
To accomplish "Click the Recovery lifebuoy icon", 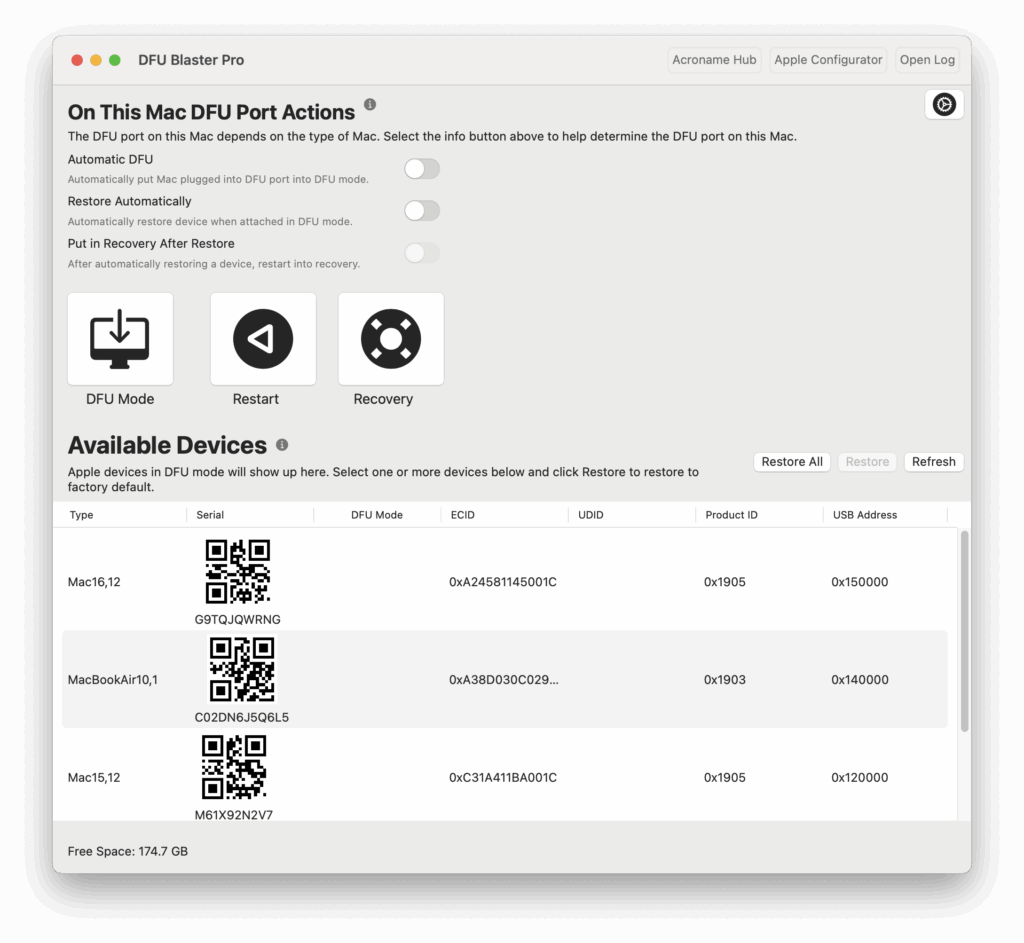I will tap(391, 339).
